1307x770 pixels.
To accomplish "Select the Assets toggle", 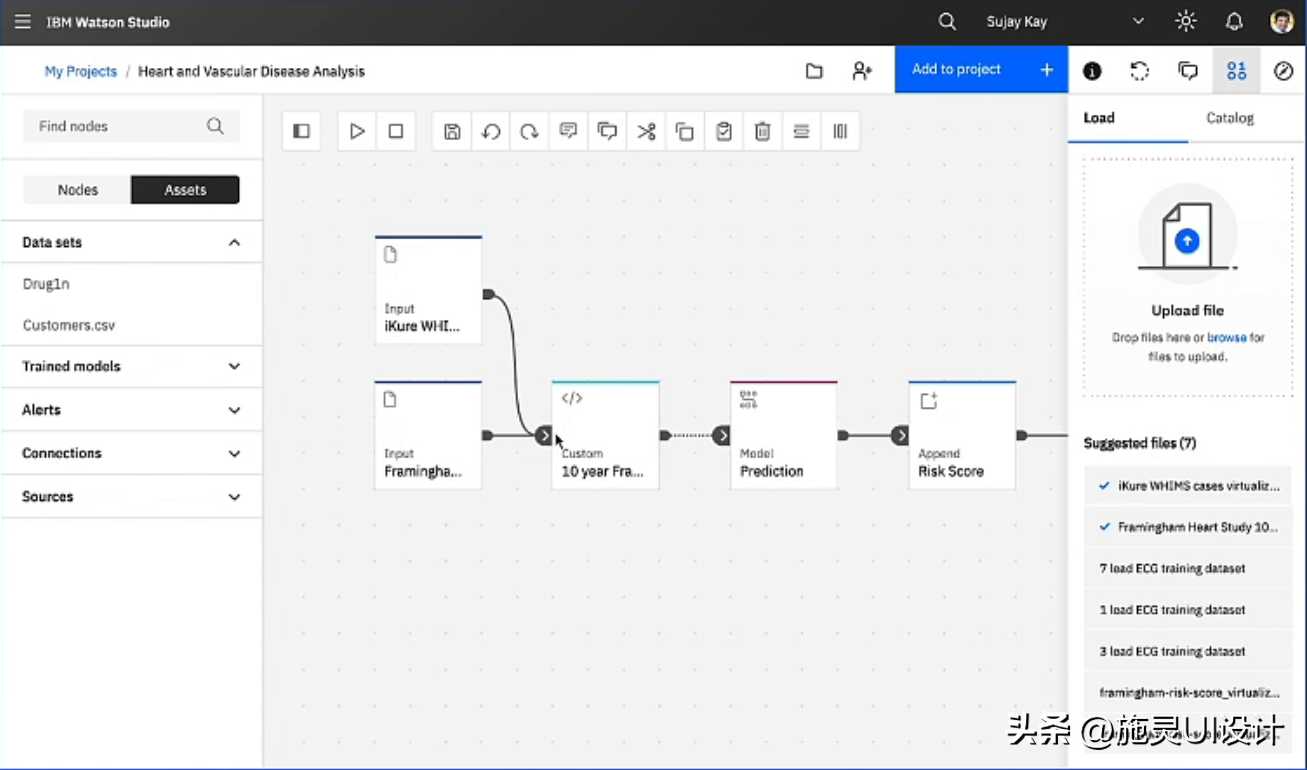I will [x=185, y=190].
